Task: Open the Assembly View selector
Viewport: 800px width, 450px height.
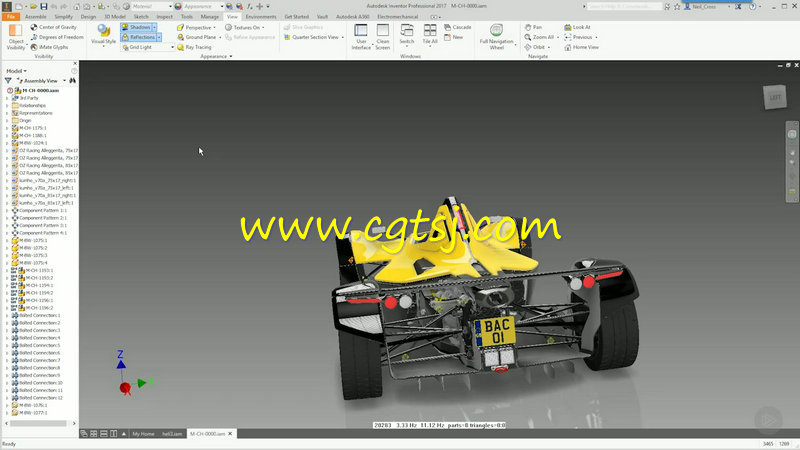Action: (42, 81)
